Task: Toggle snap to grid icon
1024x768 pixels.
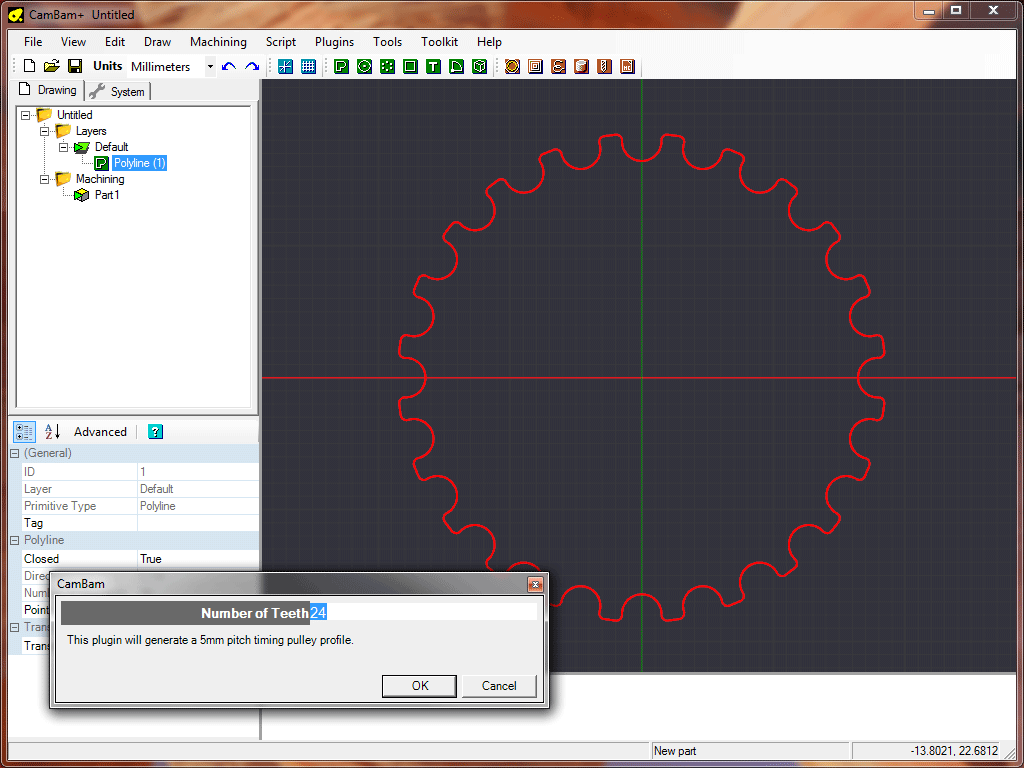Action: (286, 67)
